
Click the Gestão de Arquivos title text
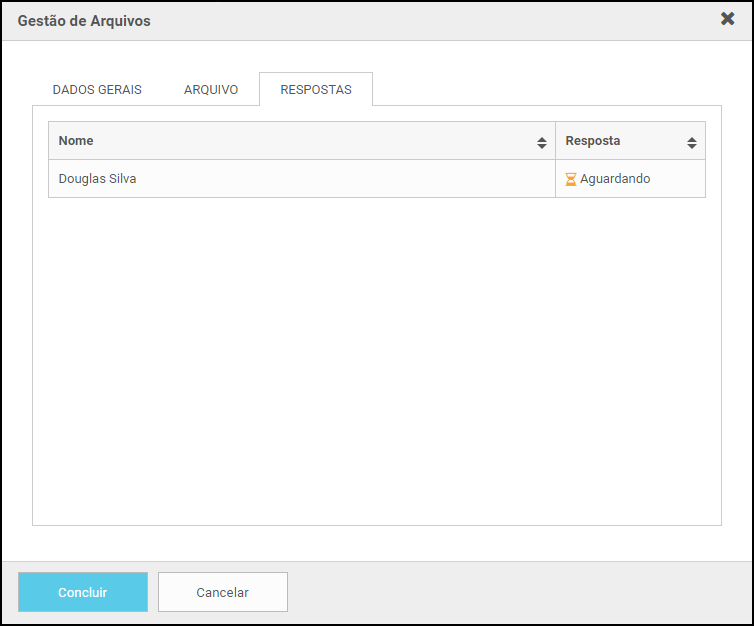[84, 21]
